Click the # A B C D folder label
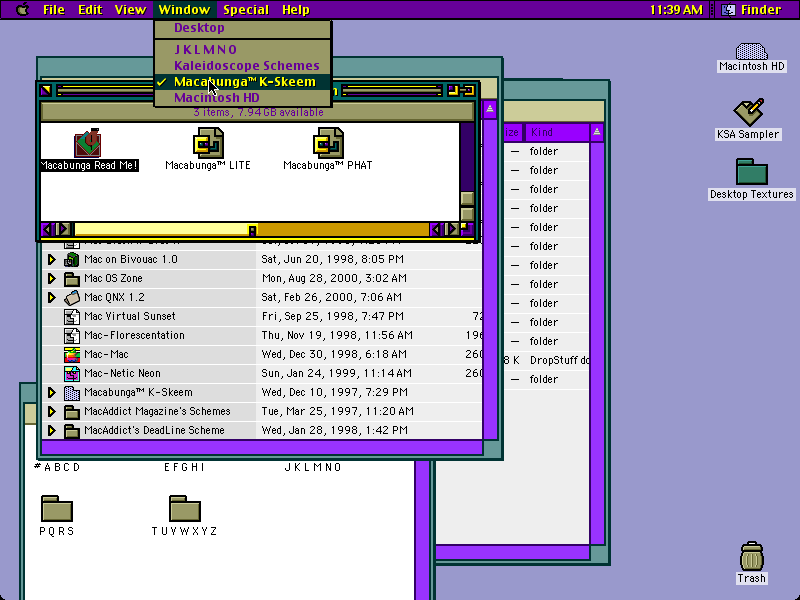This screenshot has width=800, height=600. pyautogui.click(x=57, y=467)
